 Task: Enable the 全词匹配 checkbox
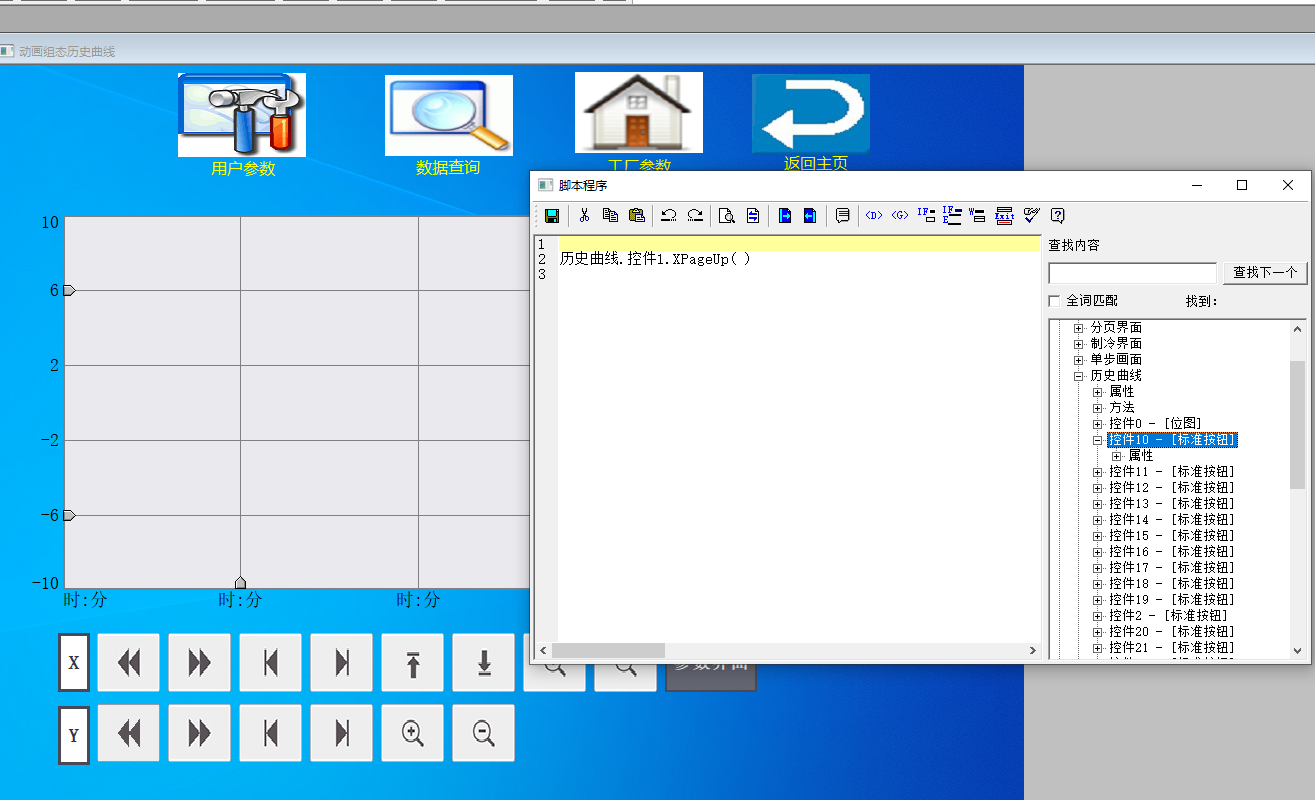pyautogui.click(x=1054, y=301)
